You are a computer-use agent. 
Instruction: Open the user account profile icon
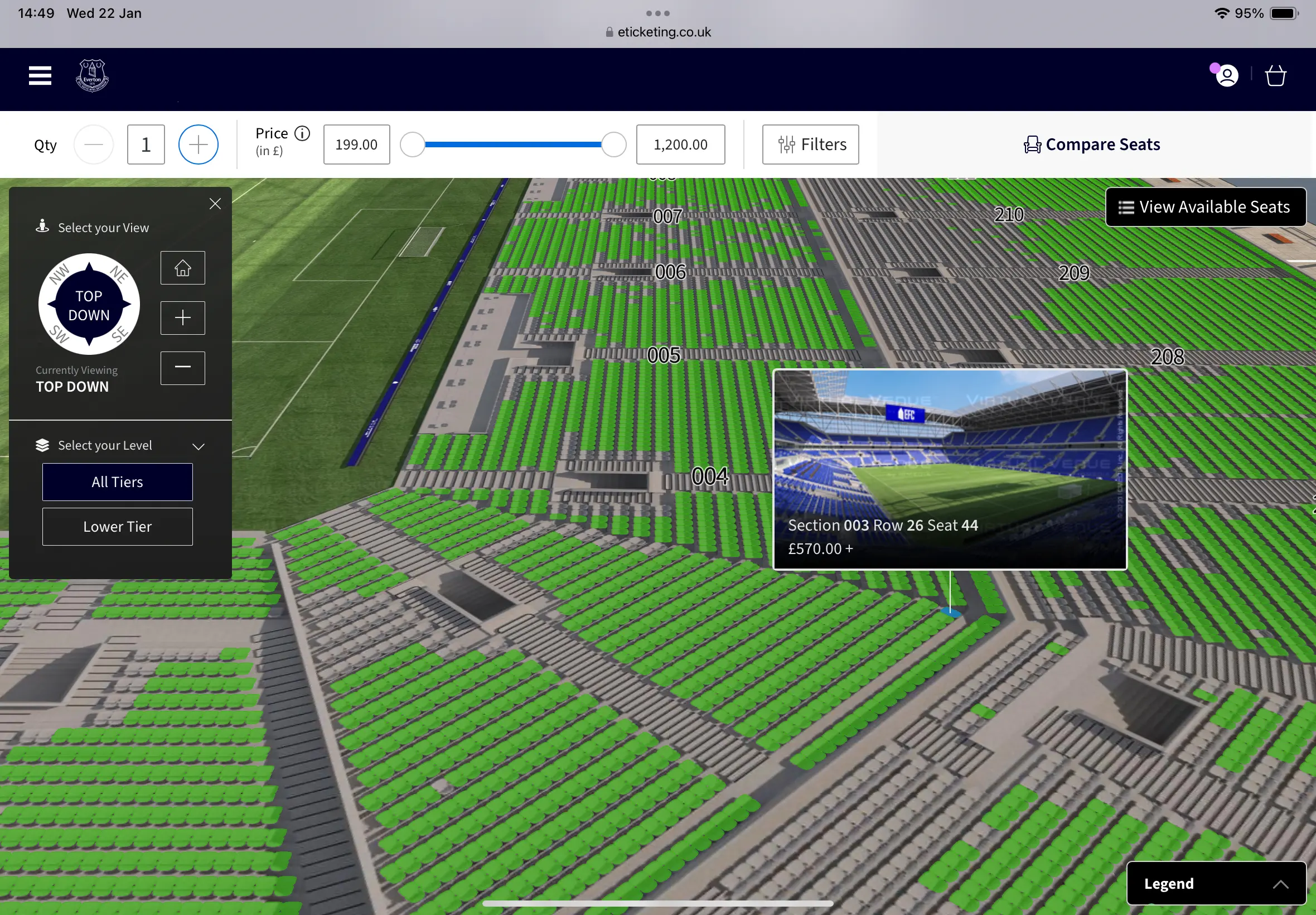coord(1227,76)
